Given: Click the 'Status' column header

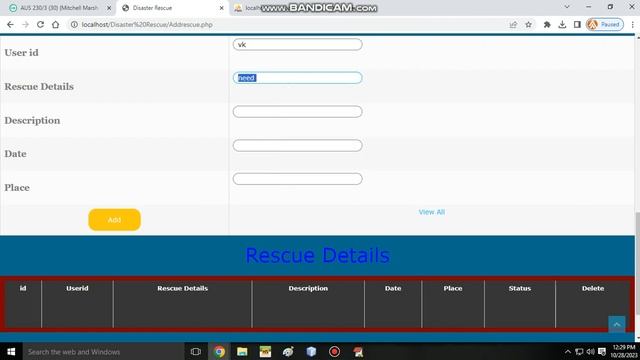Looking at the screenshot, I should pyautogui.click(x=520, y=288).
